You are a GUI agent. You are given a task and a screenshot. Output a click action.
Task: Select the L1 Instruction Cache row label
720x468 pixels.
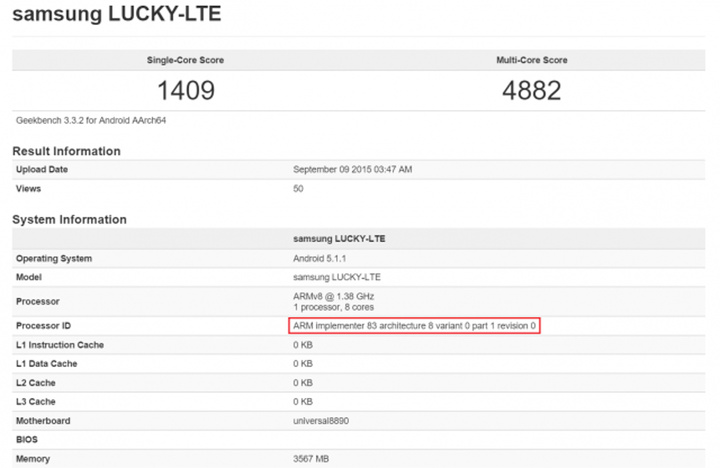[60, 345]
